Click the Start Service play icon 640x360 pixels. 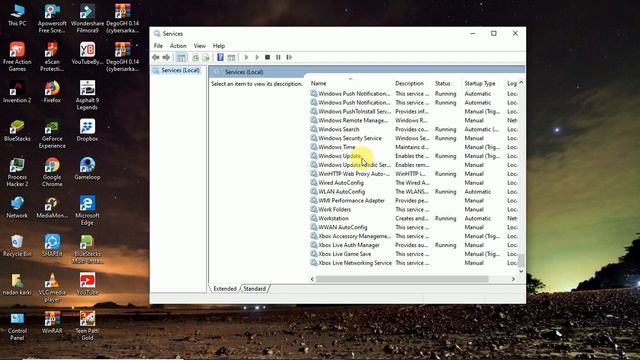pyautogui.click(x=246, y=58)
